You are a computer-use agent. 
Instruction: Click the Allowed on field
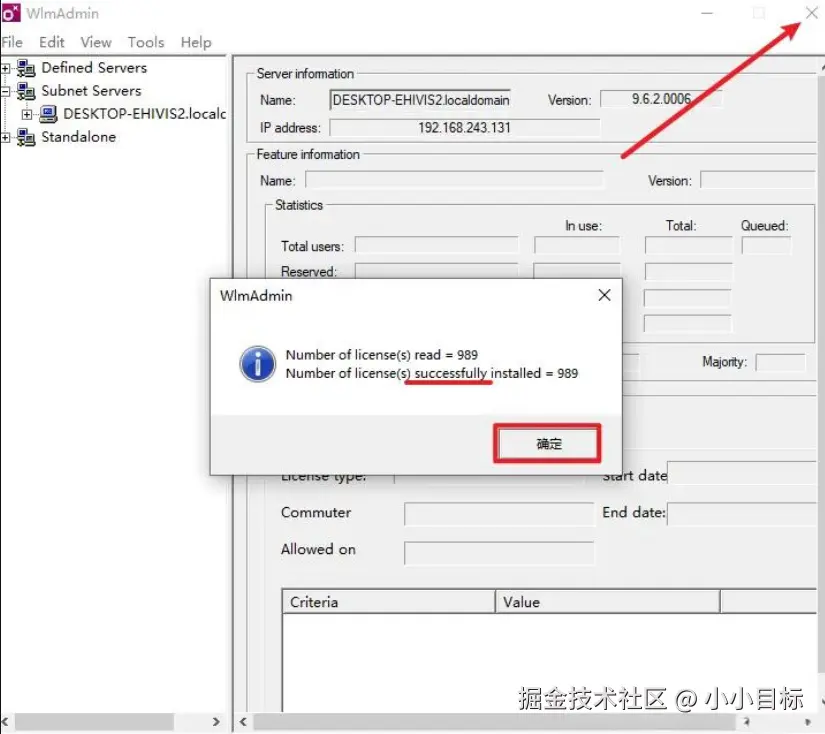click(x=499, y=552)
